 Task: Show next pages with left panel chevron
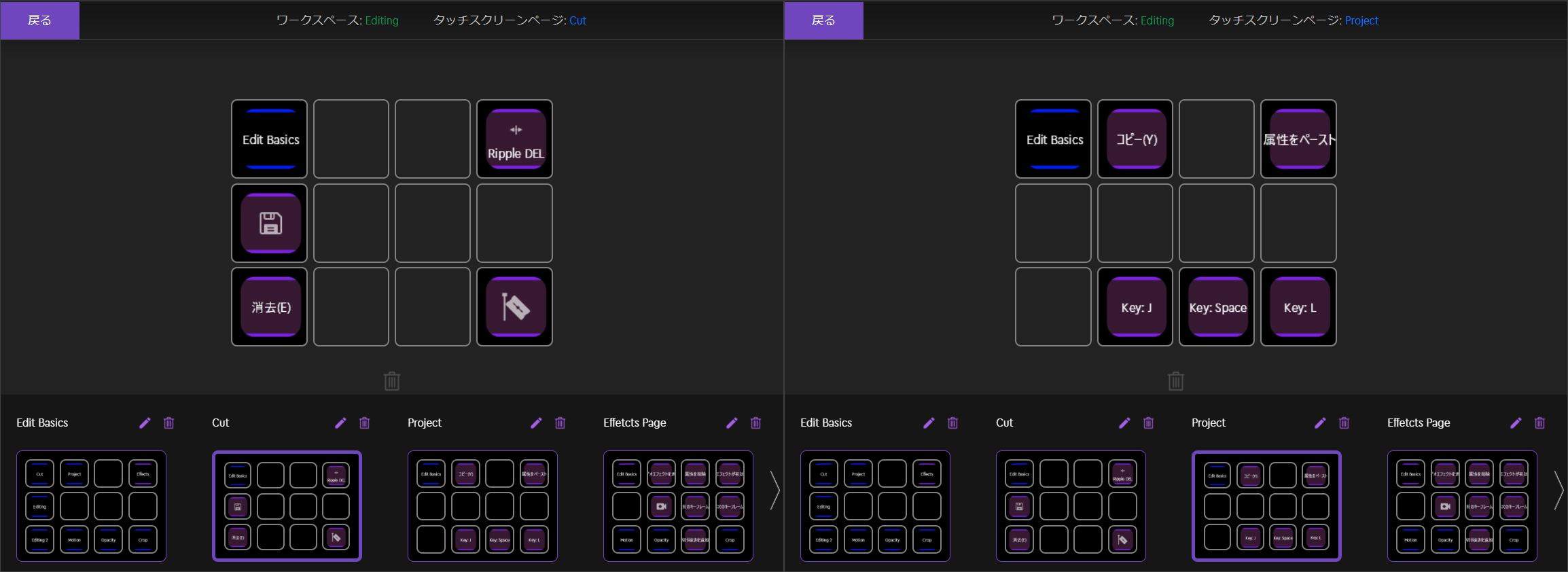click(774, 490)
